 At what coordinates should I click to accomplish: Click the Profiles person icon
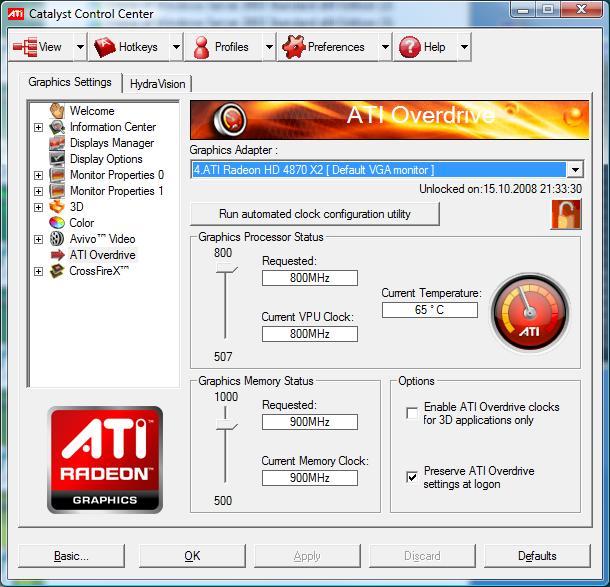[201, 47]
